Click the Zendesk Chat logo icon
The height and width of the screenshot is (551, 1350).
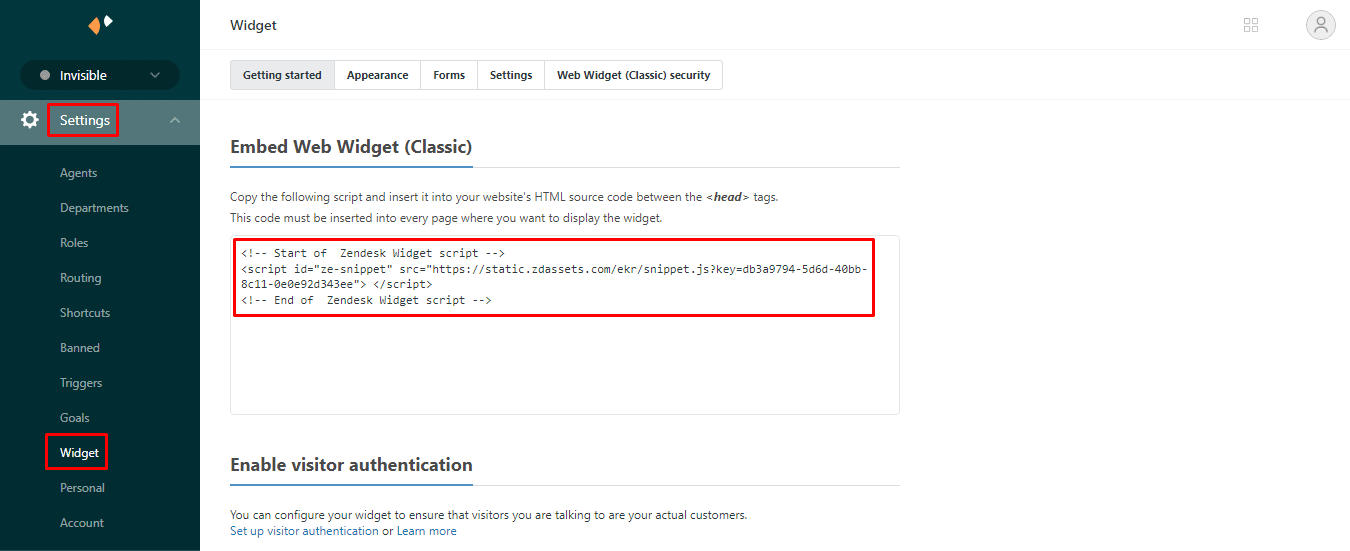pyautogui.click(x=100, y=24)
